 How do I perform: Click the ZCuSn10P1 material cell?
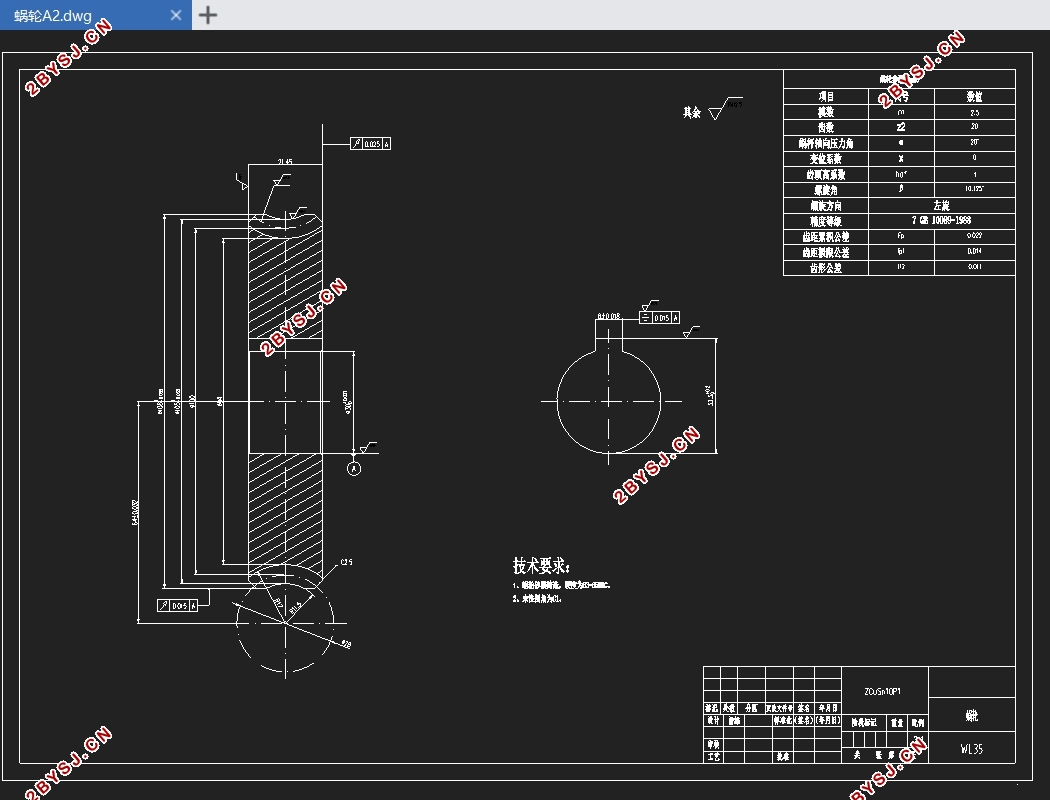(883, 692)
